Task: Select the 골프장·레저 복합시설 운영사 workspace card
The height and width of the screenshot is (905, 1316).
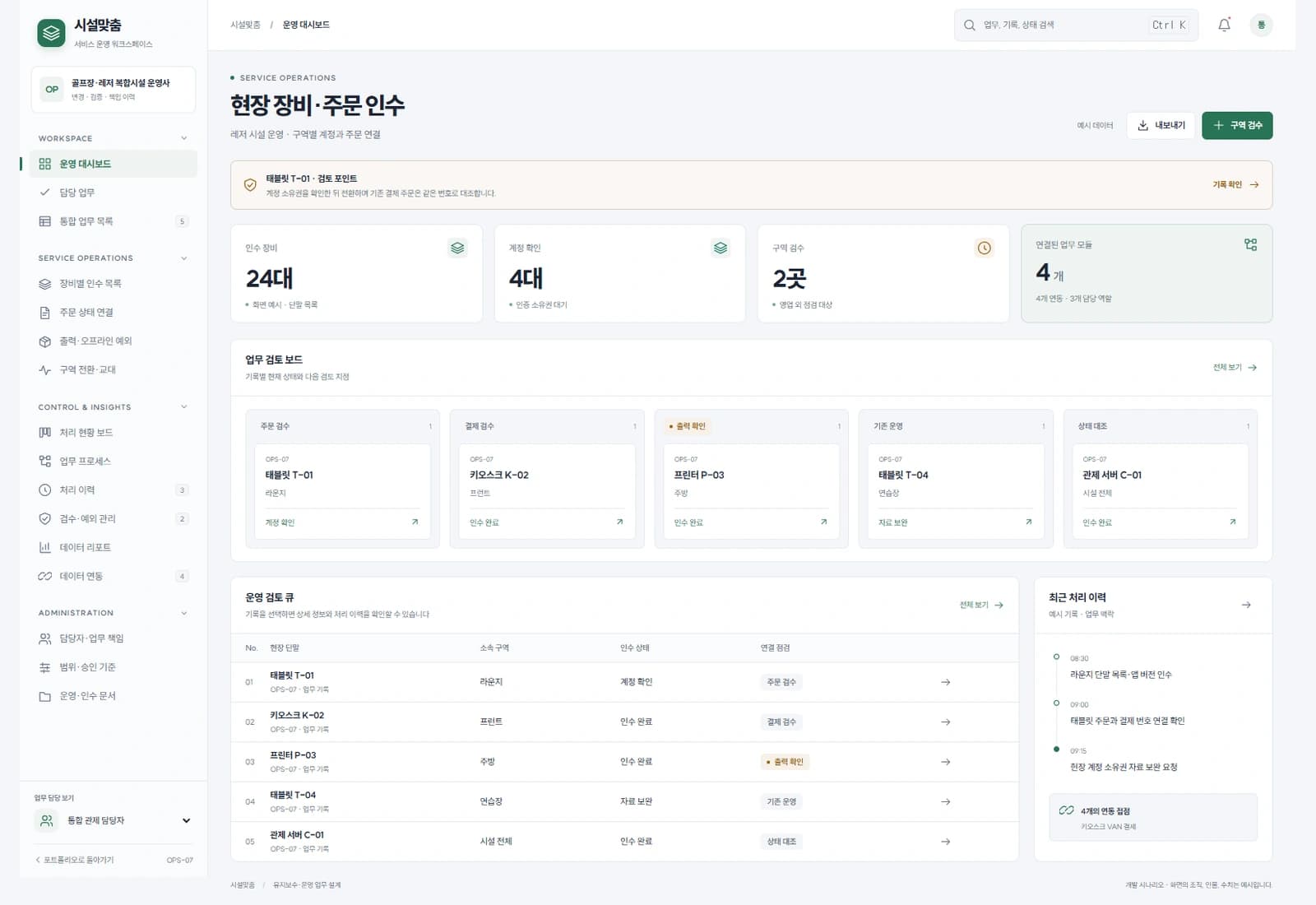Action: pos(114,89)
